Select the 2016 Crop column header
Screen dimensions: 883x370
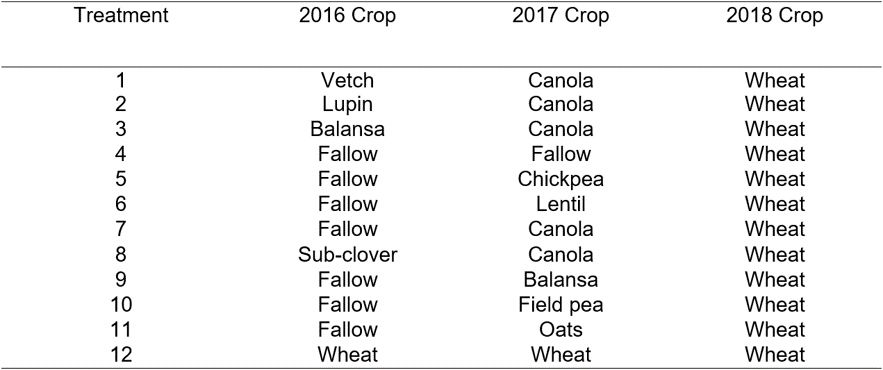(x=347, y=16)
